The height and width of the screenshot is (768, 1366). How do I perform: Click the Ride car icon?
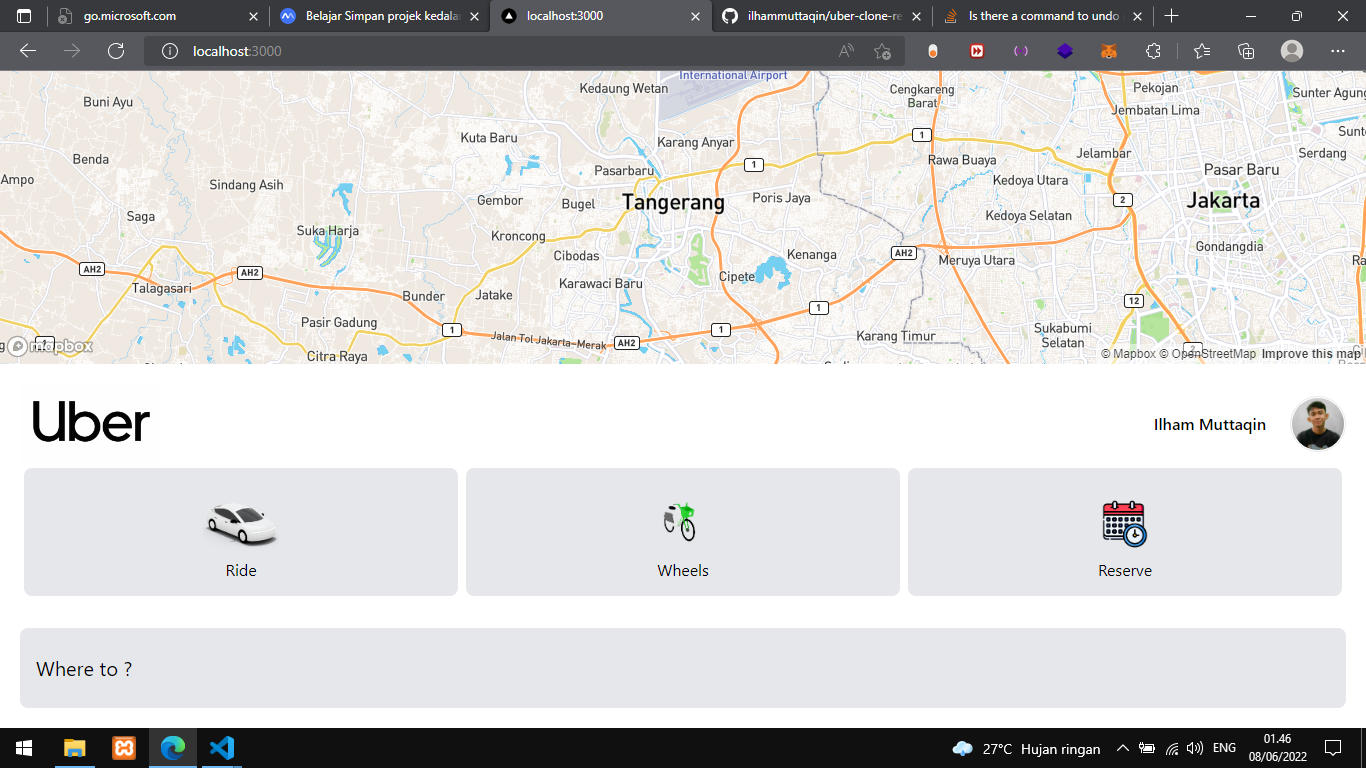click(x=240, y=524)
